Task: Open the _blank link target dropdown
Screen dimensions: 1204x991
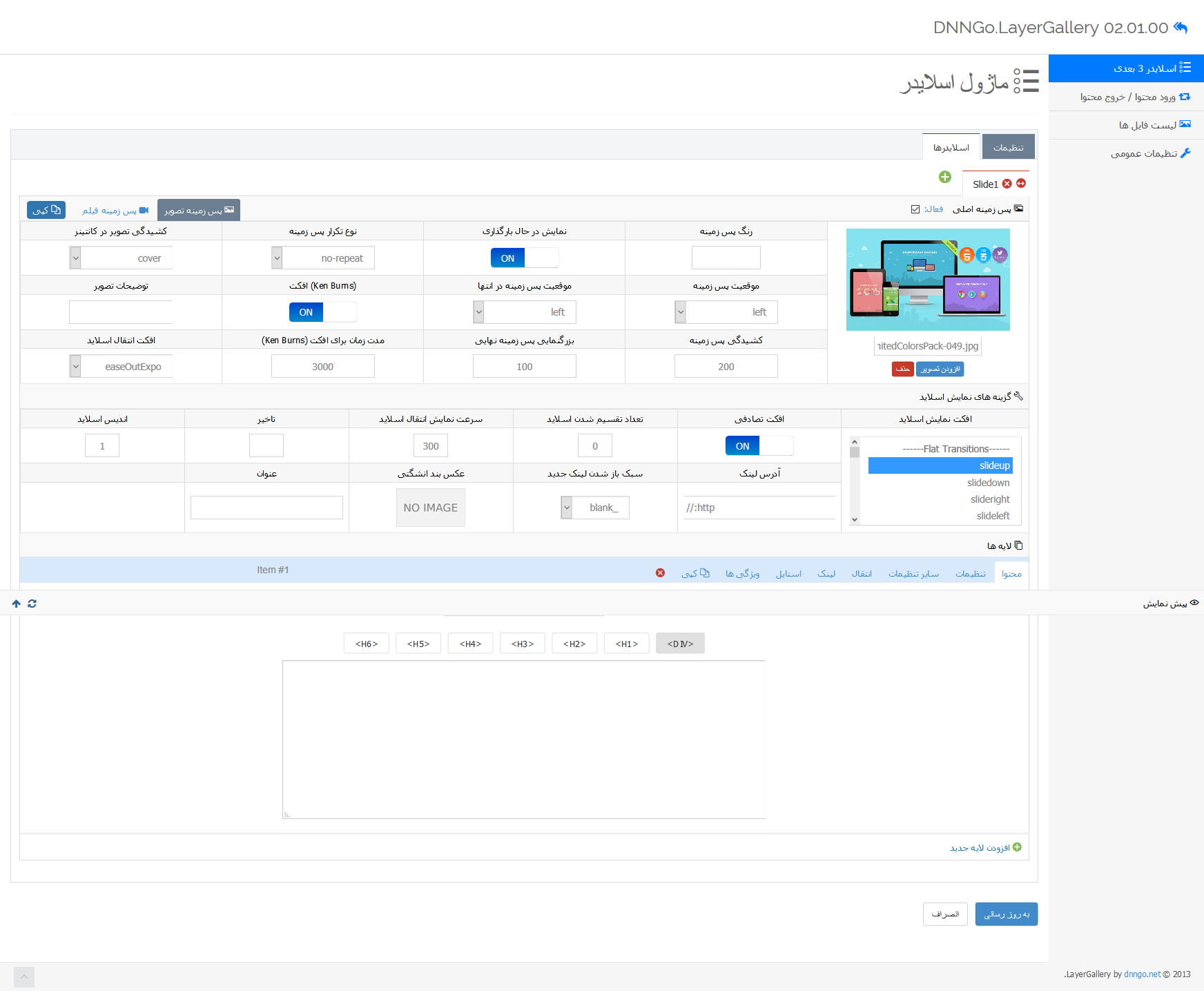Action: 567,508
